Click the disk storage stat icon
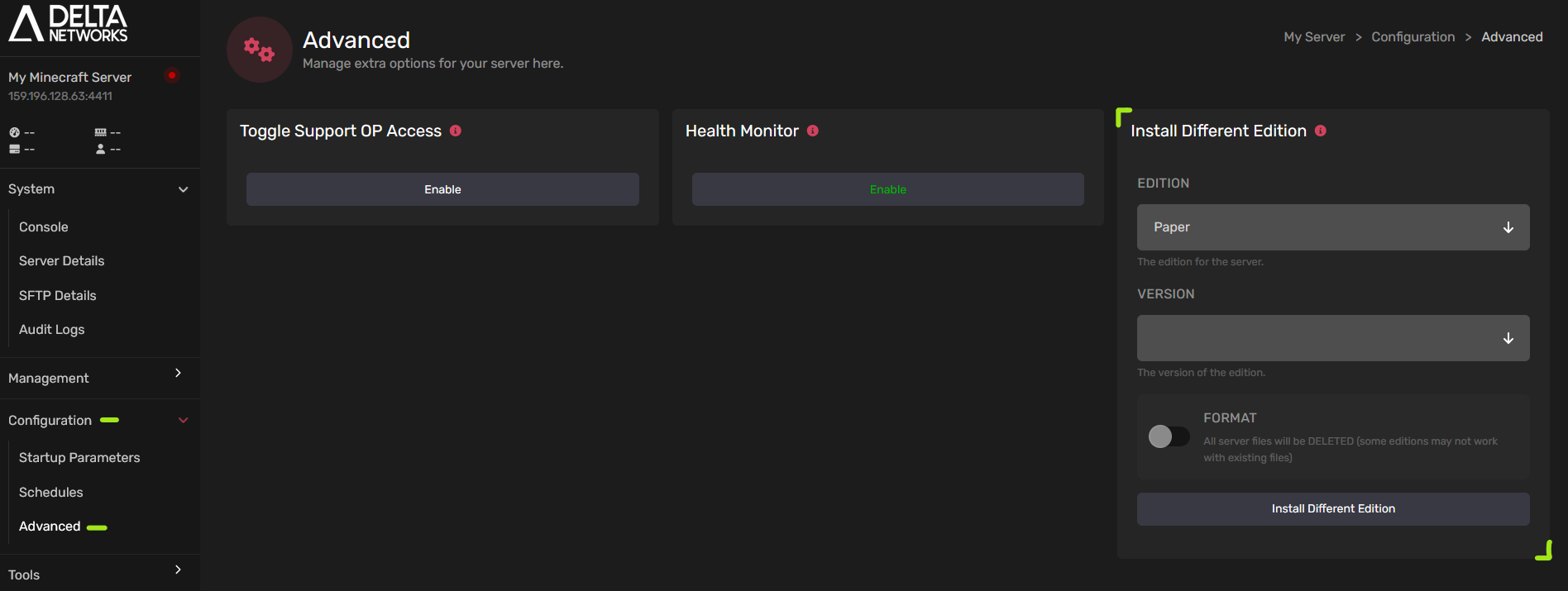The height and width of the screenshot is (591, 1568). (x=14, y=149)
